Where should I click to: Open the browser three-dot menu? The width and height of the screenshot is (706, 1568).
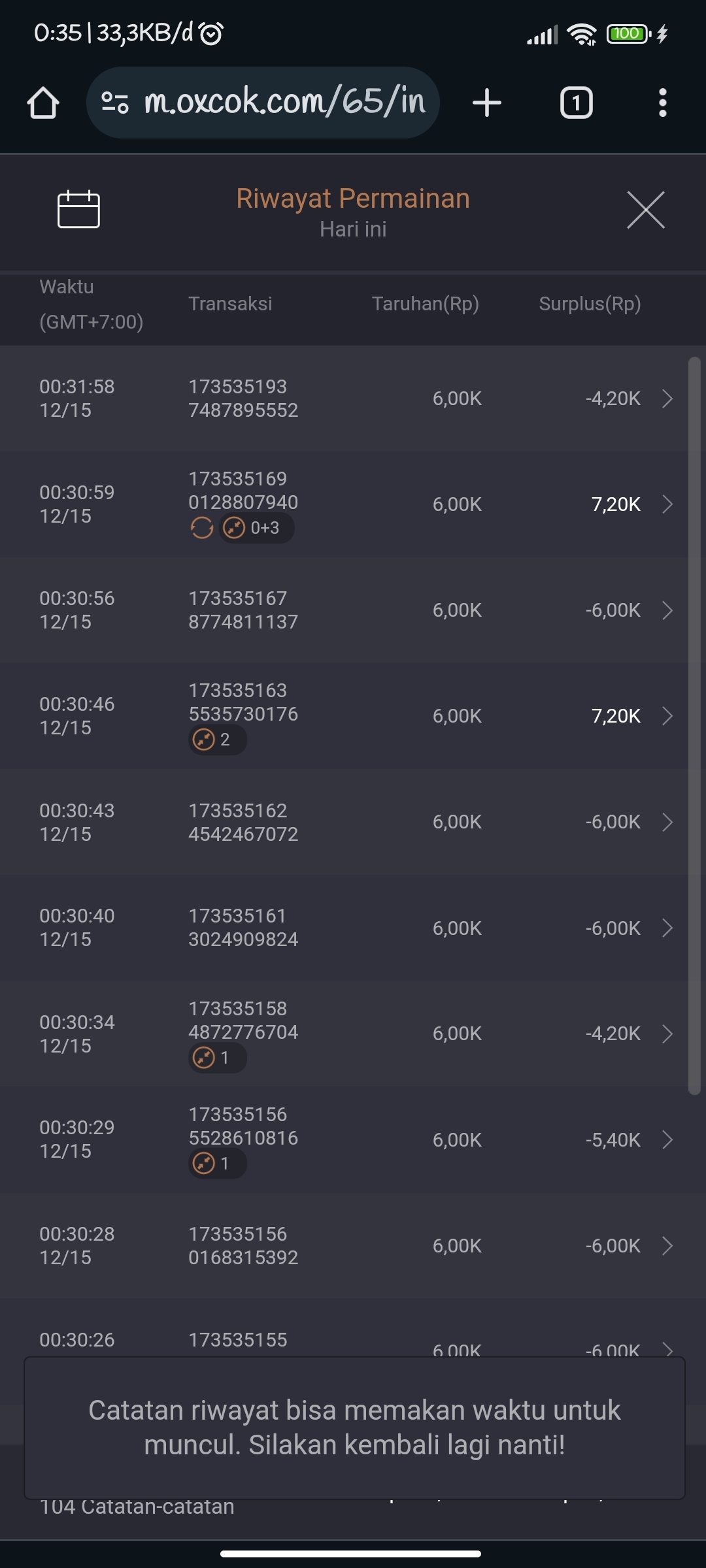point(662,103)
